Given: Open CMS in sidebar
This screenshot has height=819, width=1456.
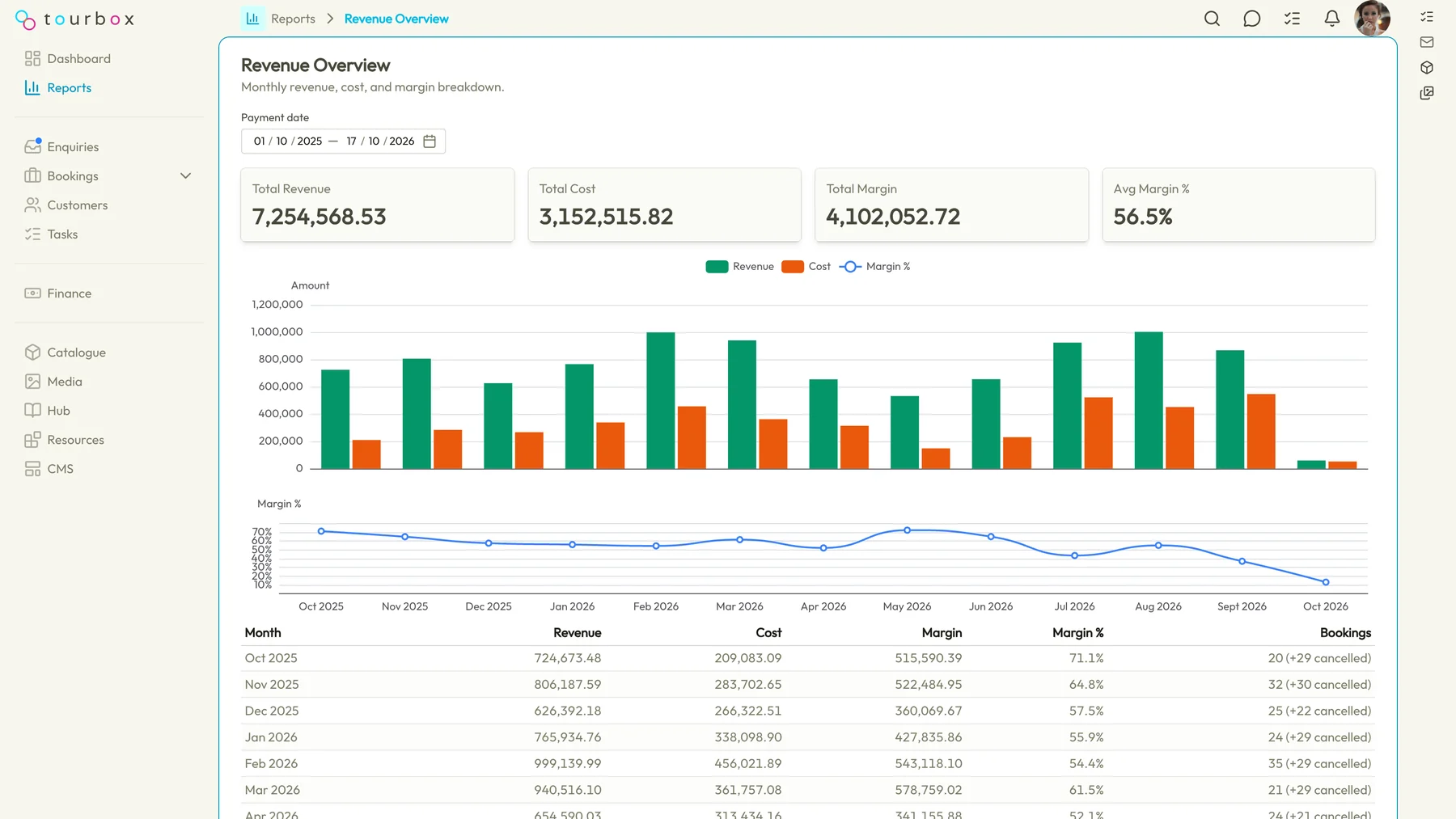Looking at the screenshot, I should pos(49,469).
